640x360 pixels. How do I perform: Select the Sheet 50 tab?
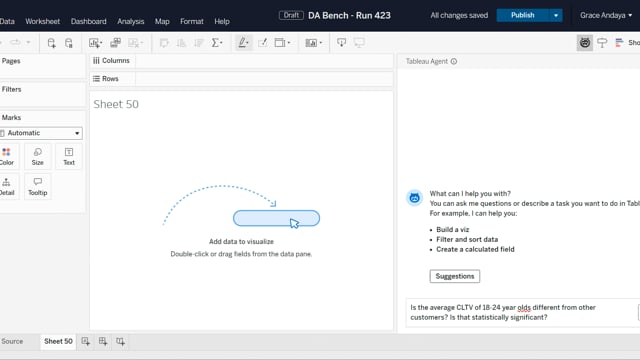(x=58, y=341)
